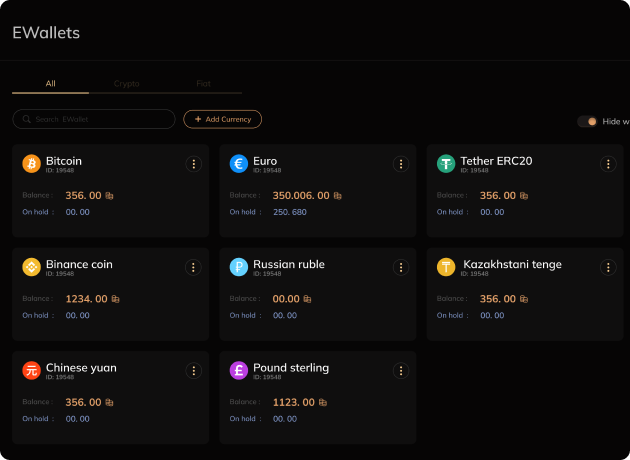Viewport: 630px width, 460px height.
Task: Click the Tether ERC20 coin icon
Action: 446,163
